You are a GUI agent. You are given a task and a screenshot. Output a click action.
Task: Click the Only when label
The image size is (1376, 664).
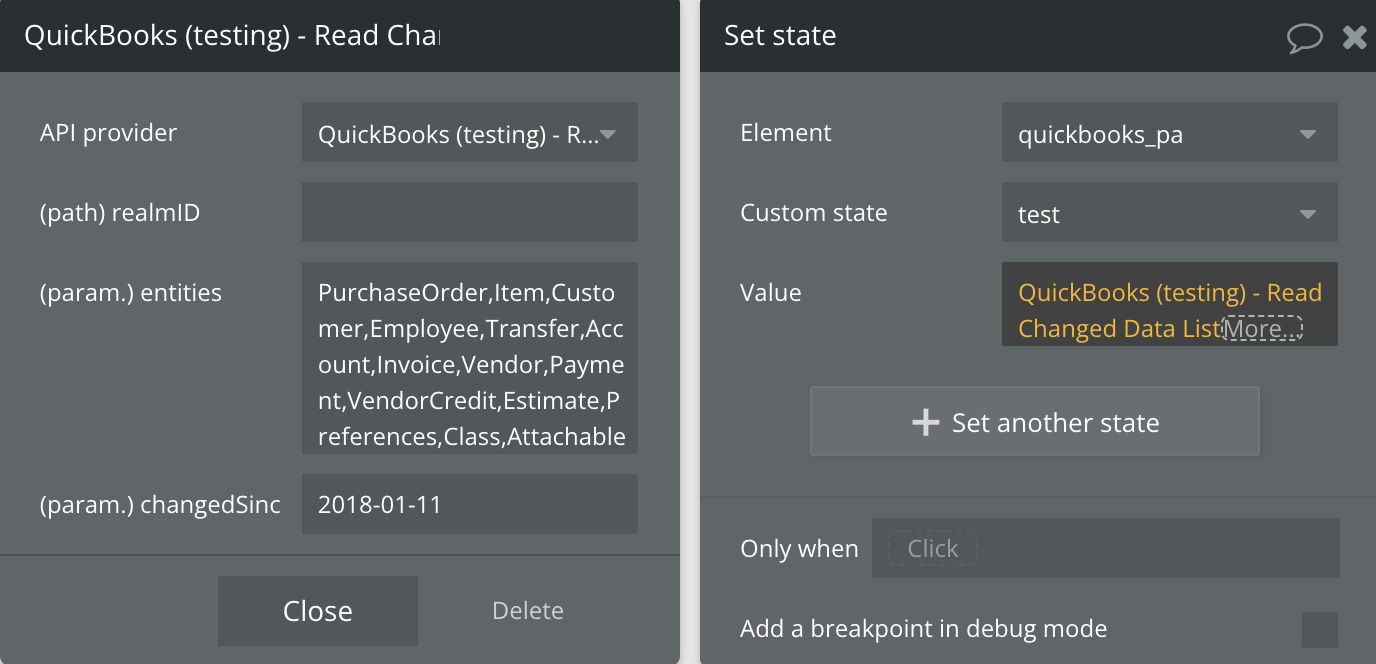799,549
